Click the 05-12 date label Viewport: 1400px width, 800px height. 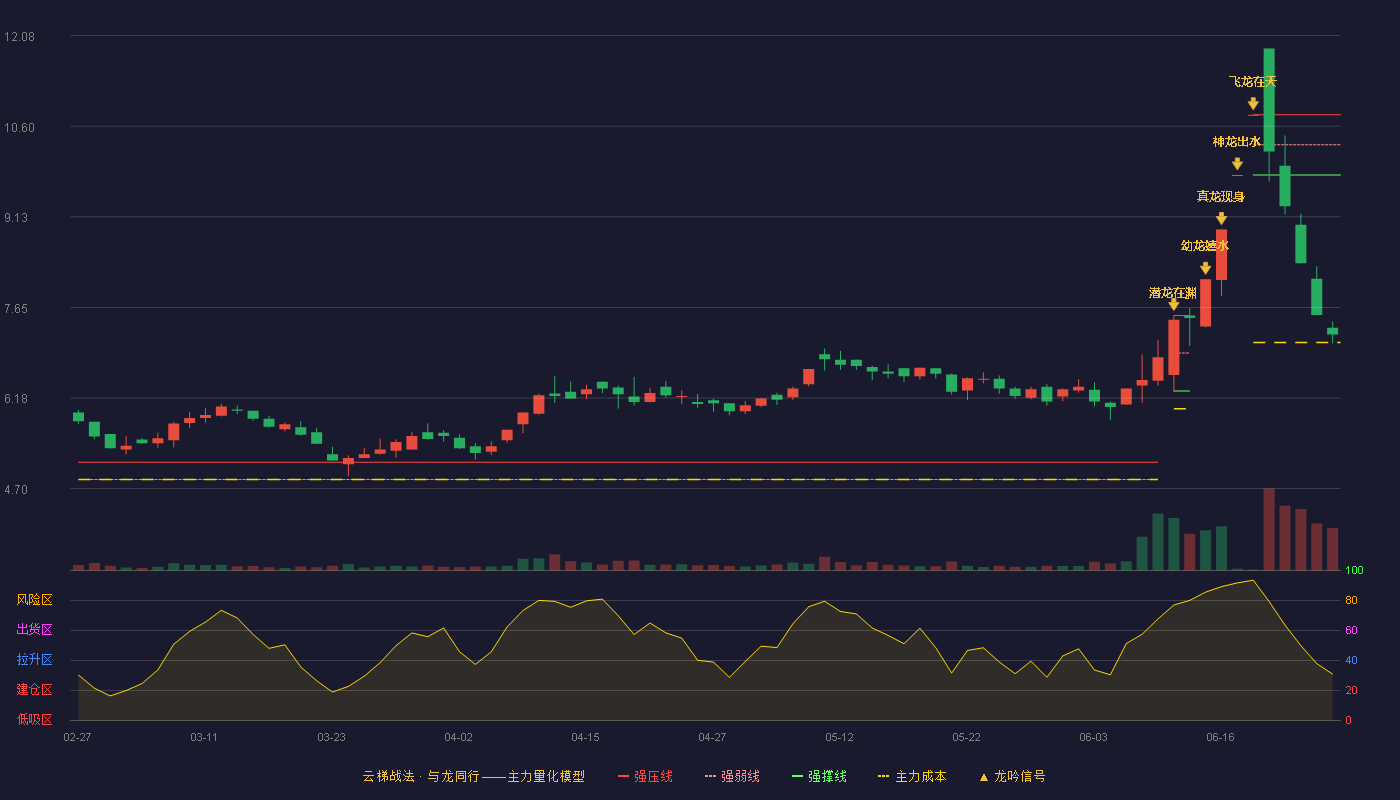tap(839, 737)
